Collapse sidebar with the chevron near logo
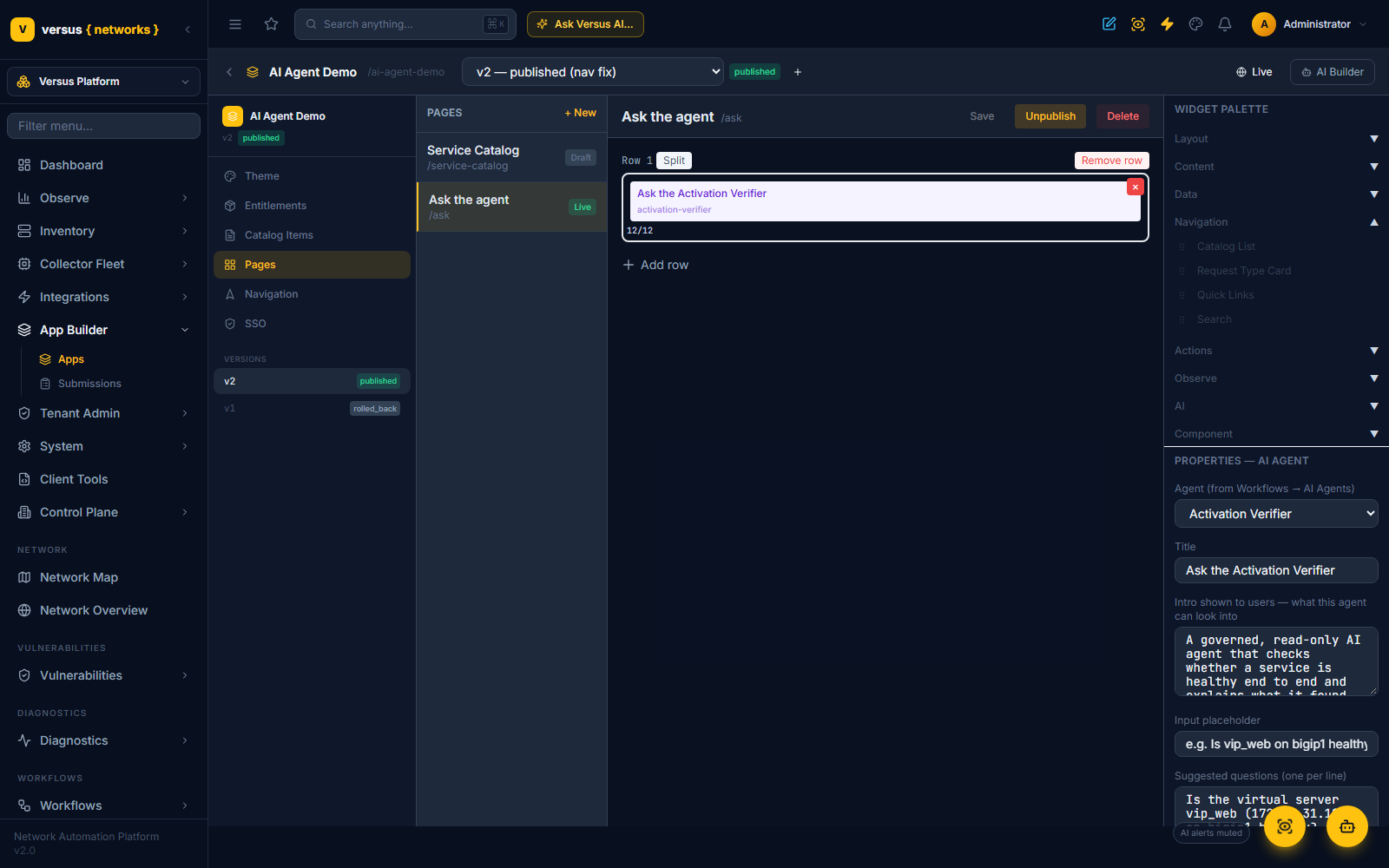Image resolution: width=1389 pixels, height=868 pixels. tap(188, 30)
